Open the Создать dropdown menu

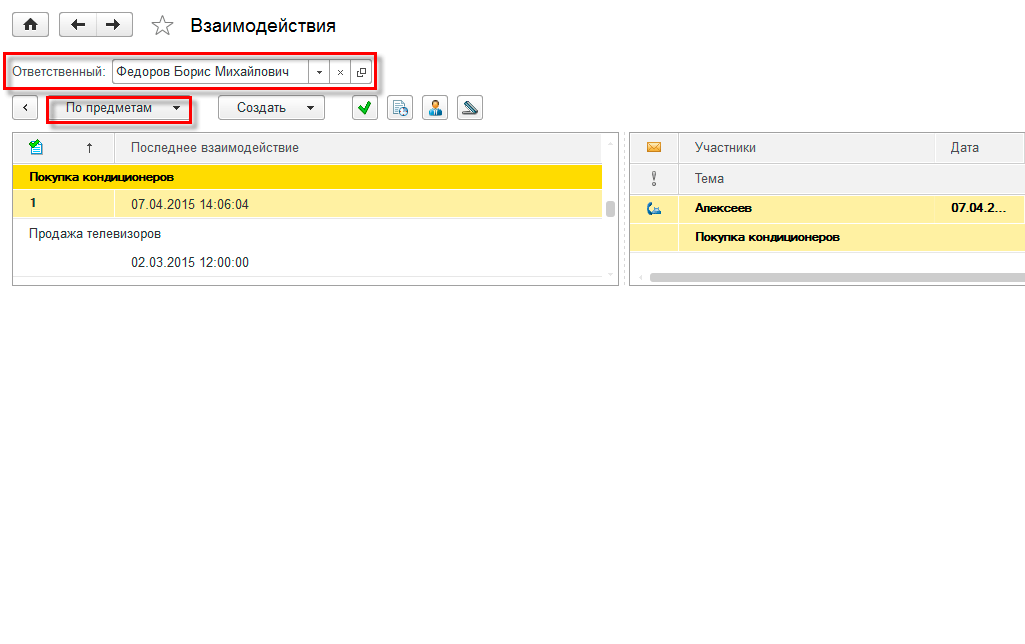pyautogui.click(x=271, y=108)
